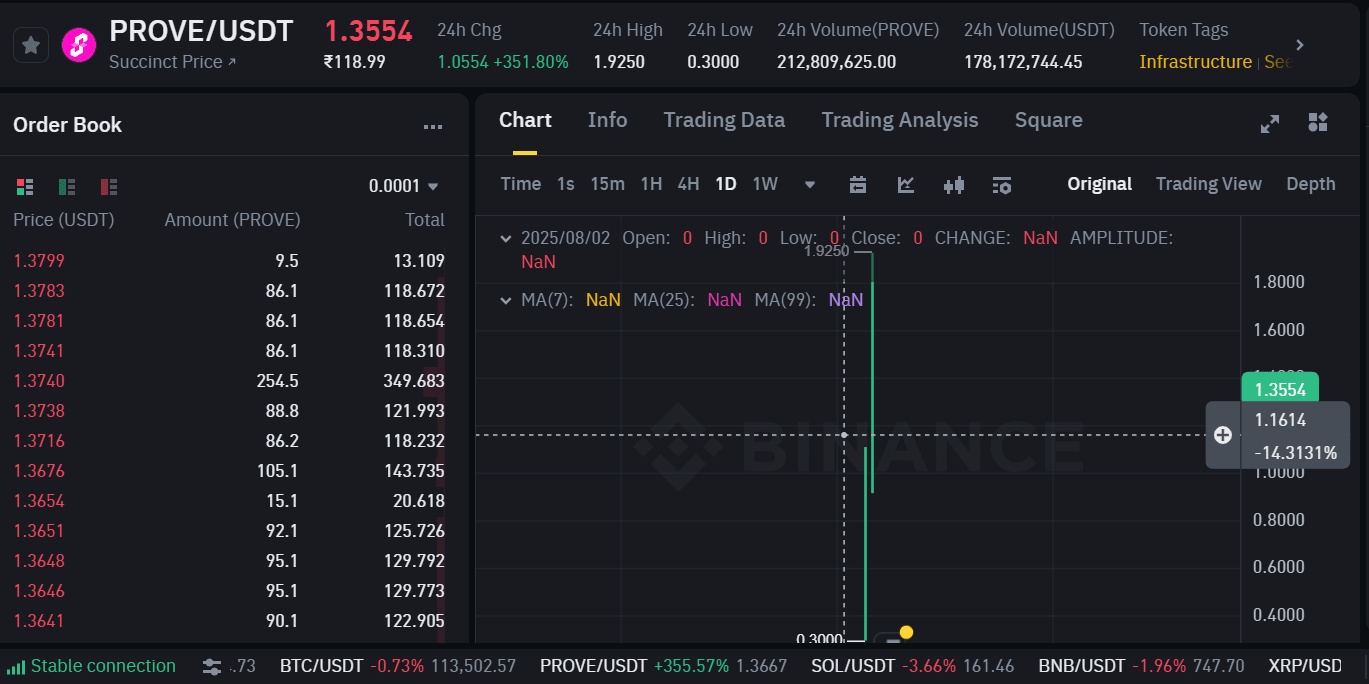Screen dimensions: 1369x684
Task: Select the 4H chart interval
Action: pyautogui.click(x=688, y=184)
